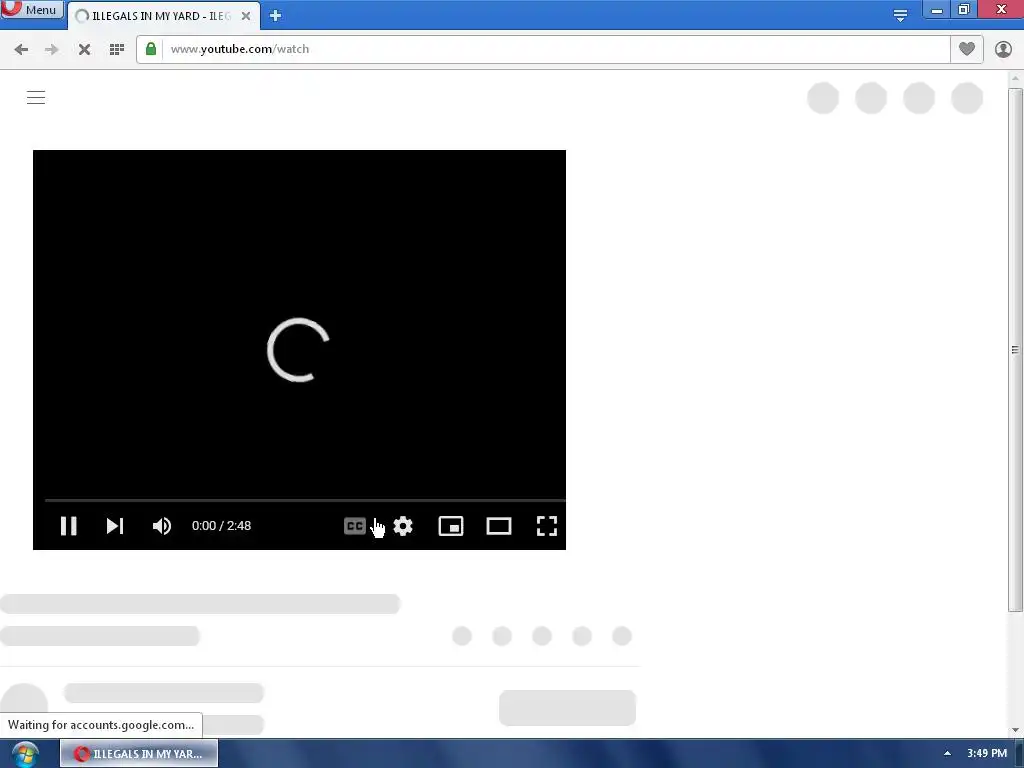Screen dimensions: 1024x768
Task: Toggle closed captions CC button
Action: click(x=355, y=526)
